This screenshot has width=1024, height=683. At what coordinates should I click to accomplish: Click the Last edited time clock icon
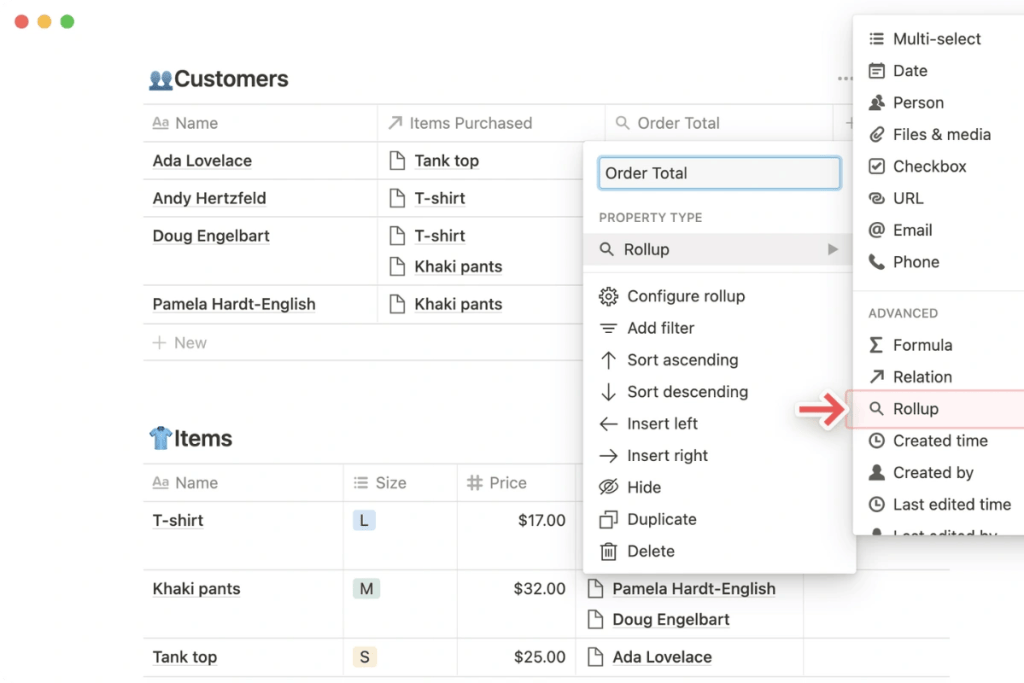coord(876,504)
